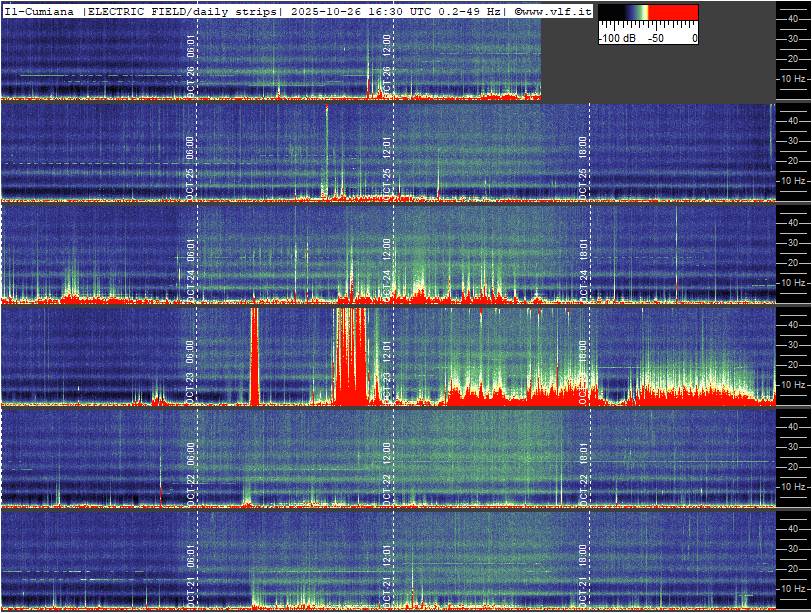
Task: Select the OCT 22 12:00 time marker
Action: pos(388,468)
